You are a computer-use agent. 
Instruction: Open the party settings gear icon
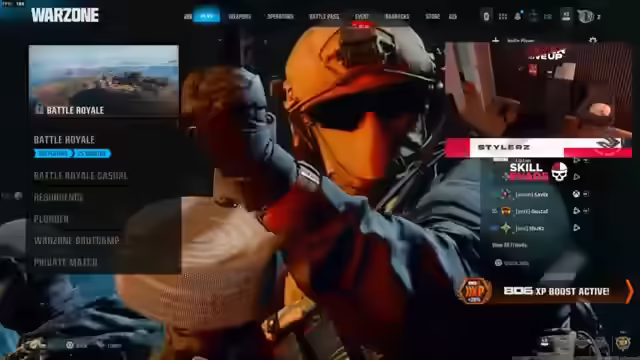593,40
